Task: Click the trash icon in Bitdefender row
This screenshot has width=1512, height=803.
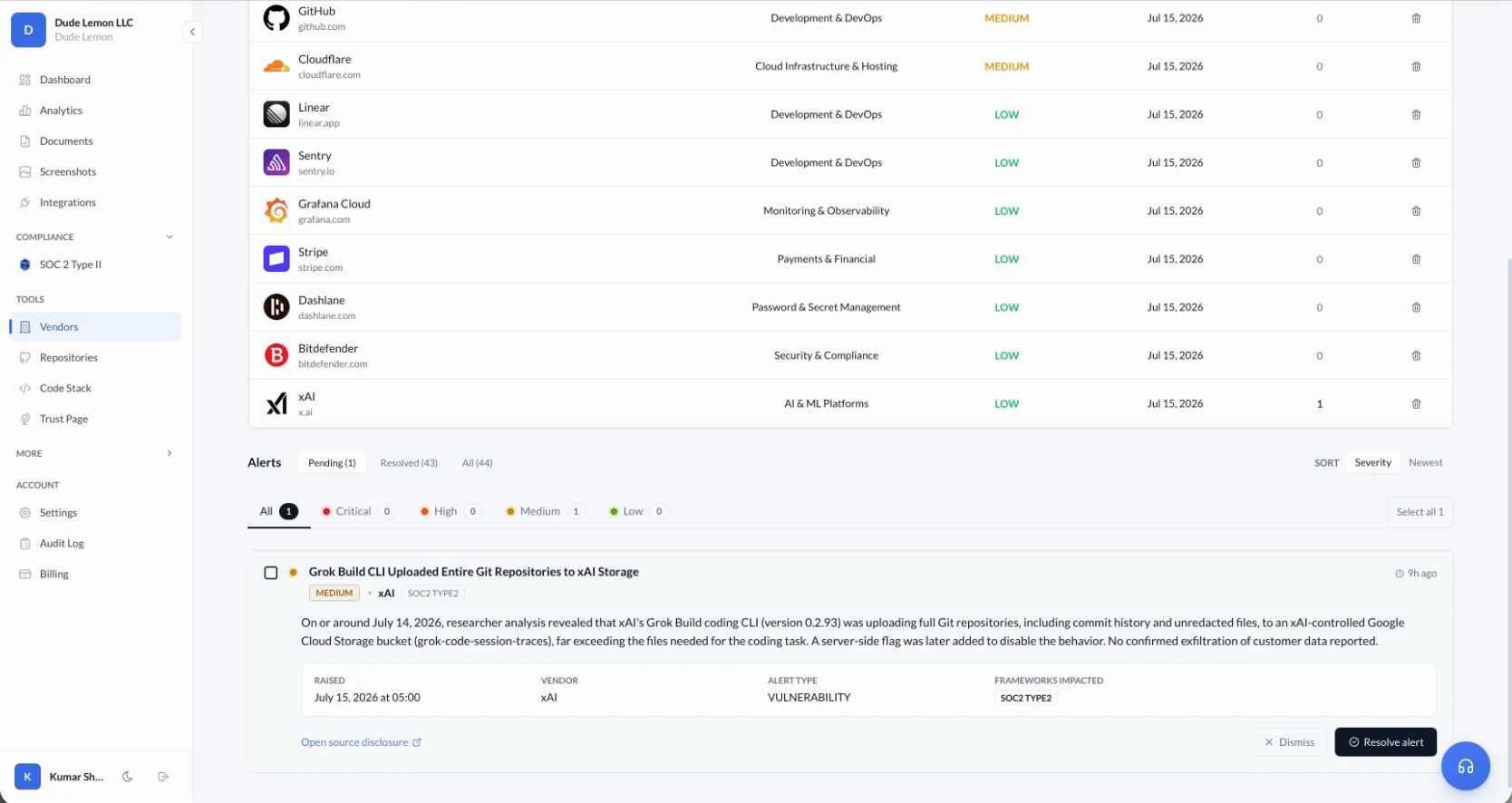Action: coord(1416,355)
